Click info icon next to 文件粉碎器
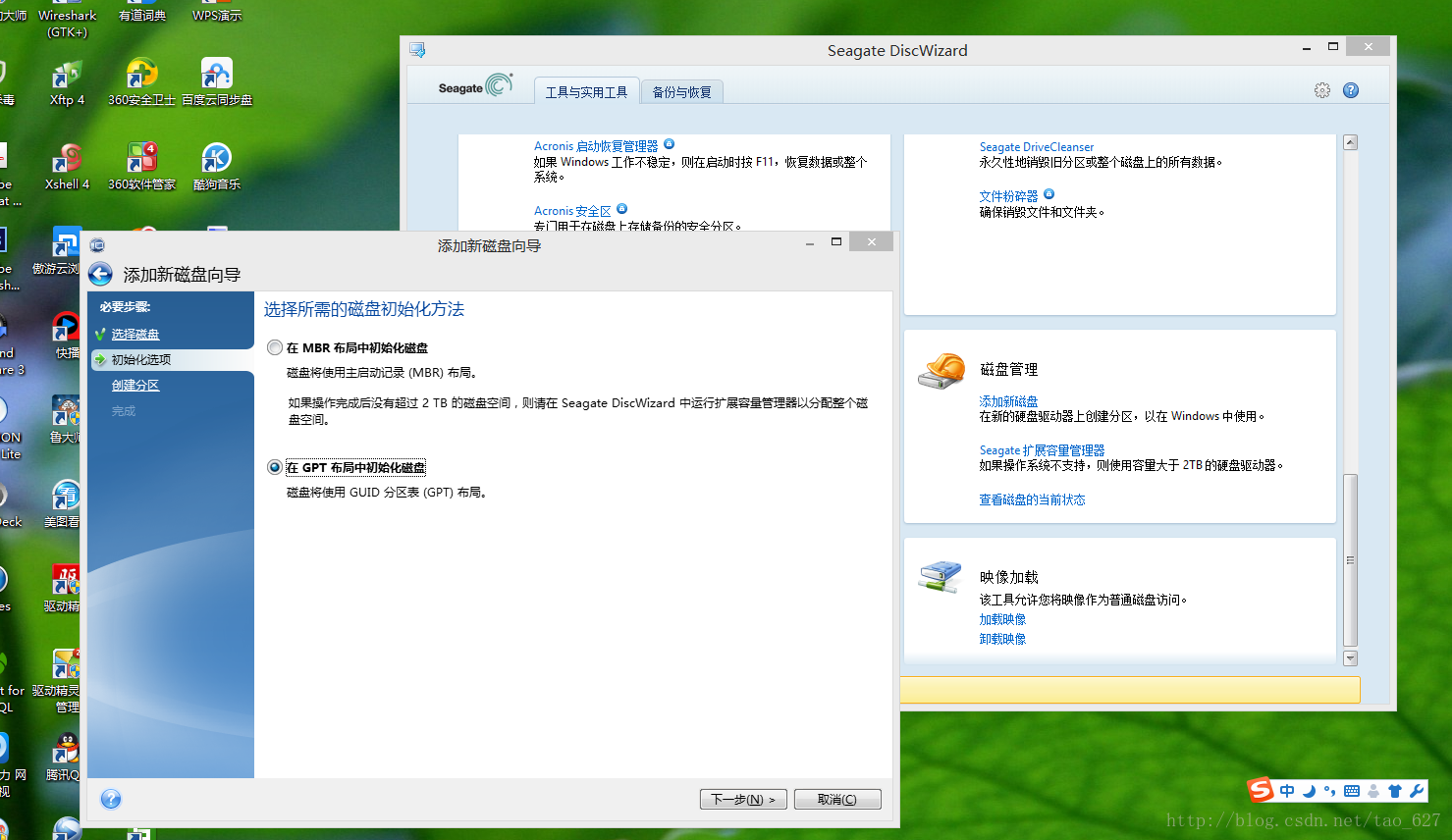Image resolution: width=1452 pixels, height=840 pixels. pos(1049,194)
